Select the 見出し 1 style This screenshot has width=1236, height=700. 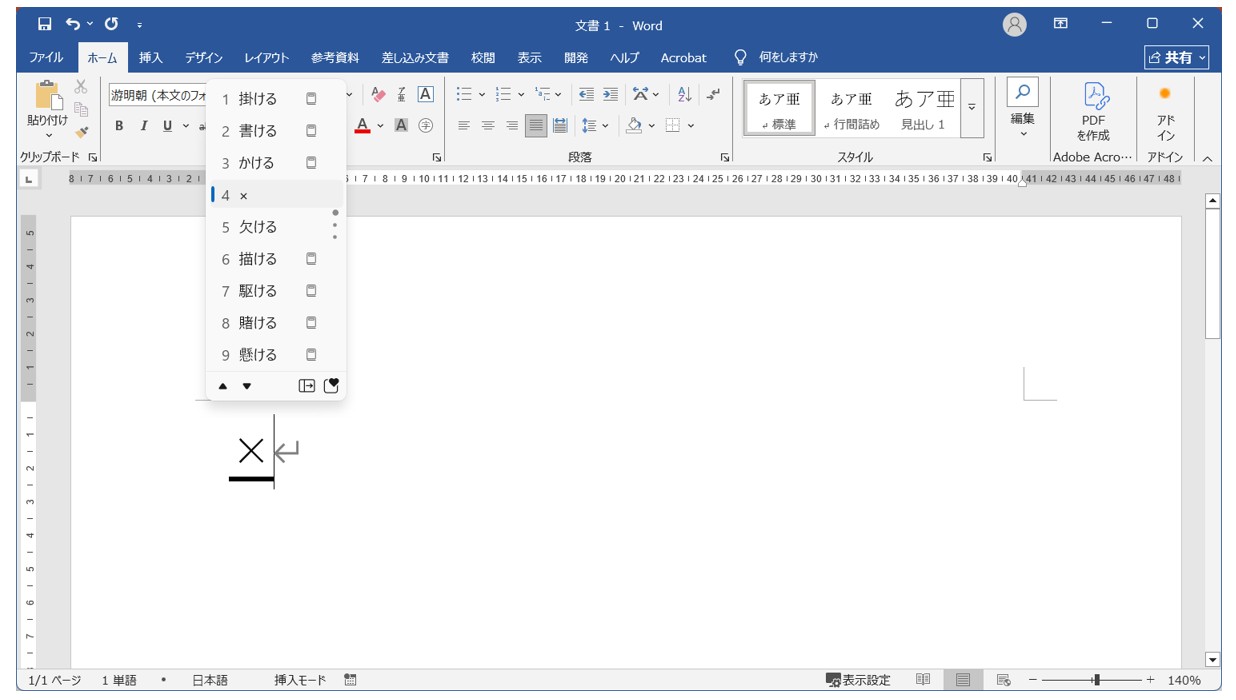tap(923, 108)
